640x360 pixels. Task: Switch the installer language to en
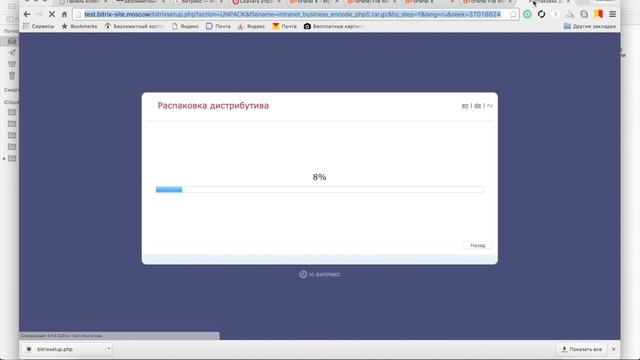(x=465, y=106)
